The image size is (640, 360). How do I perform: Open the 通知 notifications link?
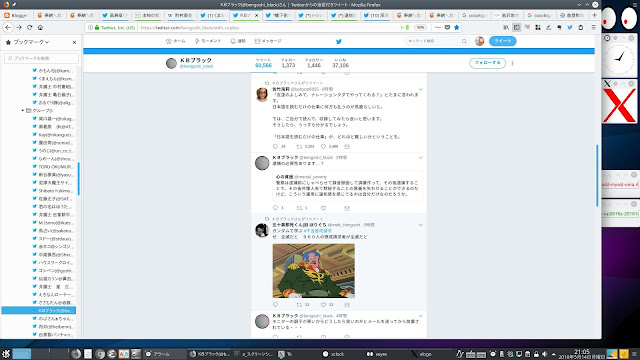point(238,41)
